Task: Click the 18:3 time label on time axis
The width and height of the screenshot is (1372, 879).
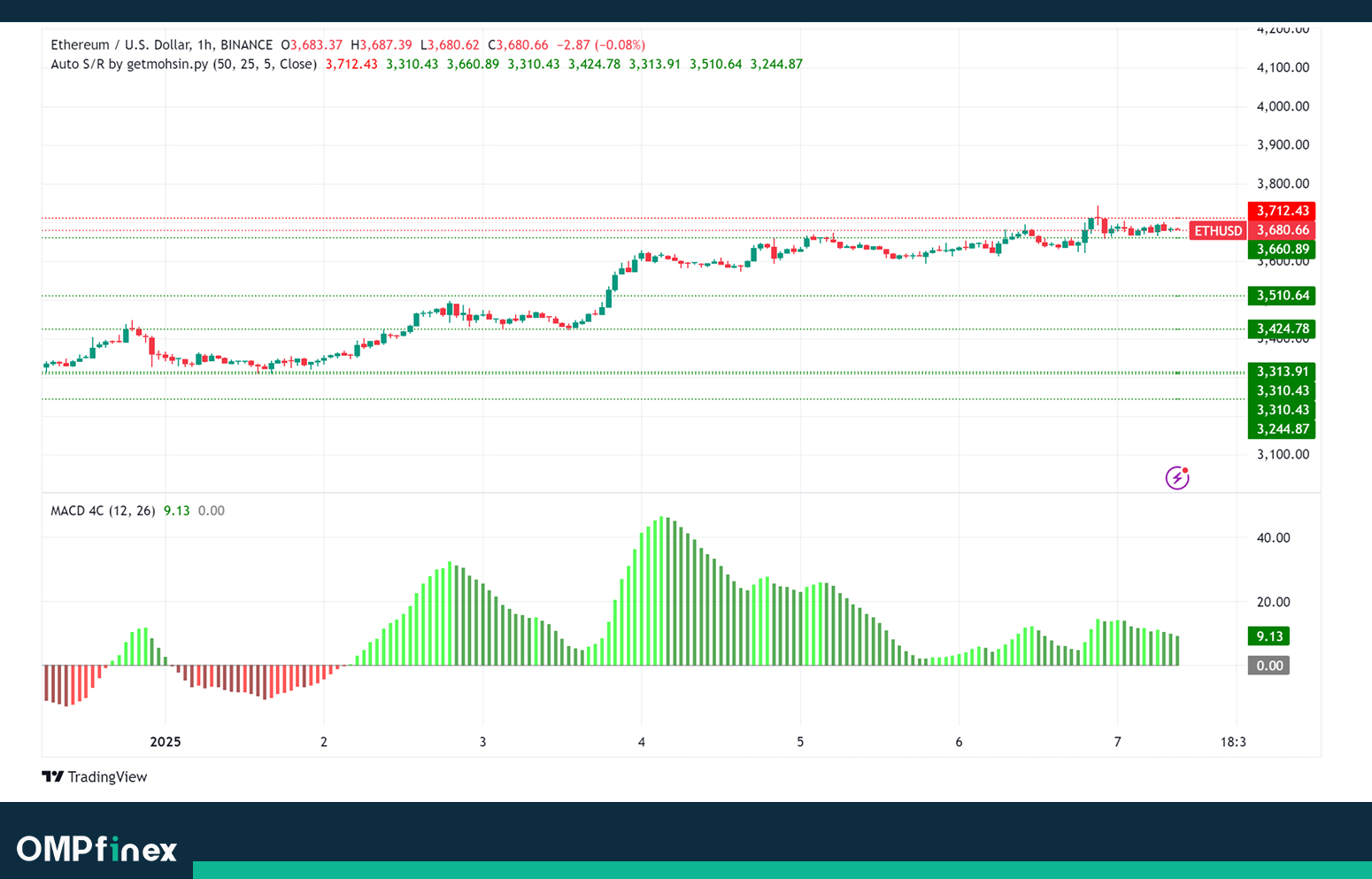Action: click(1233, 742)
